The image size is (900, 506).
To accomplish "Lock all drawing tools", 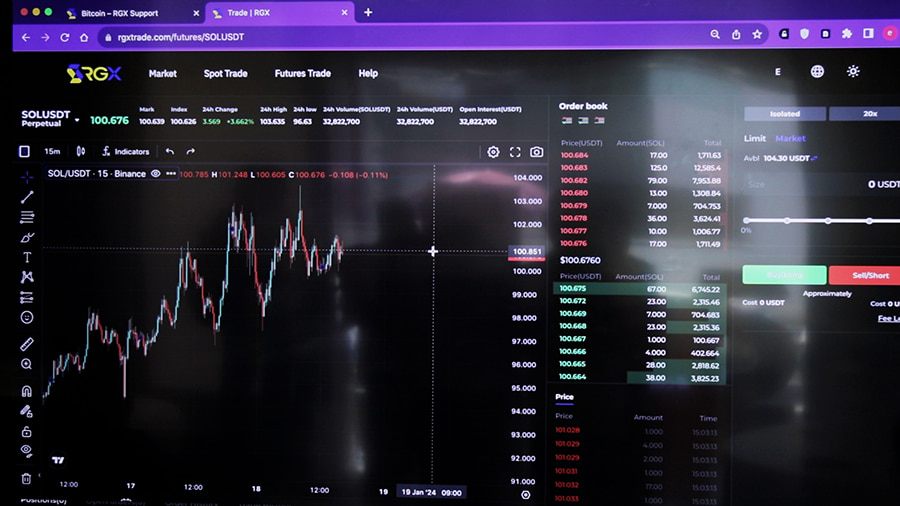I will point(26,431).
